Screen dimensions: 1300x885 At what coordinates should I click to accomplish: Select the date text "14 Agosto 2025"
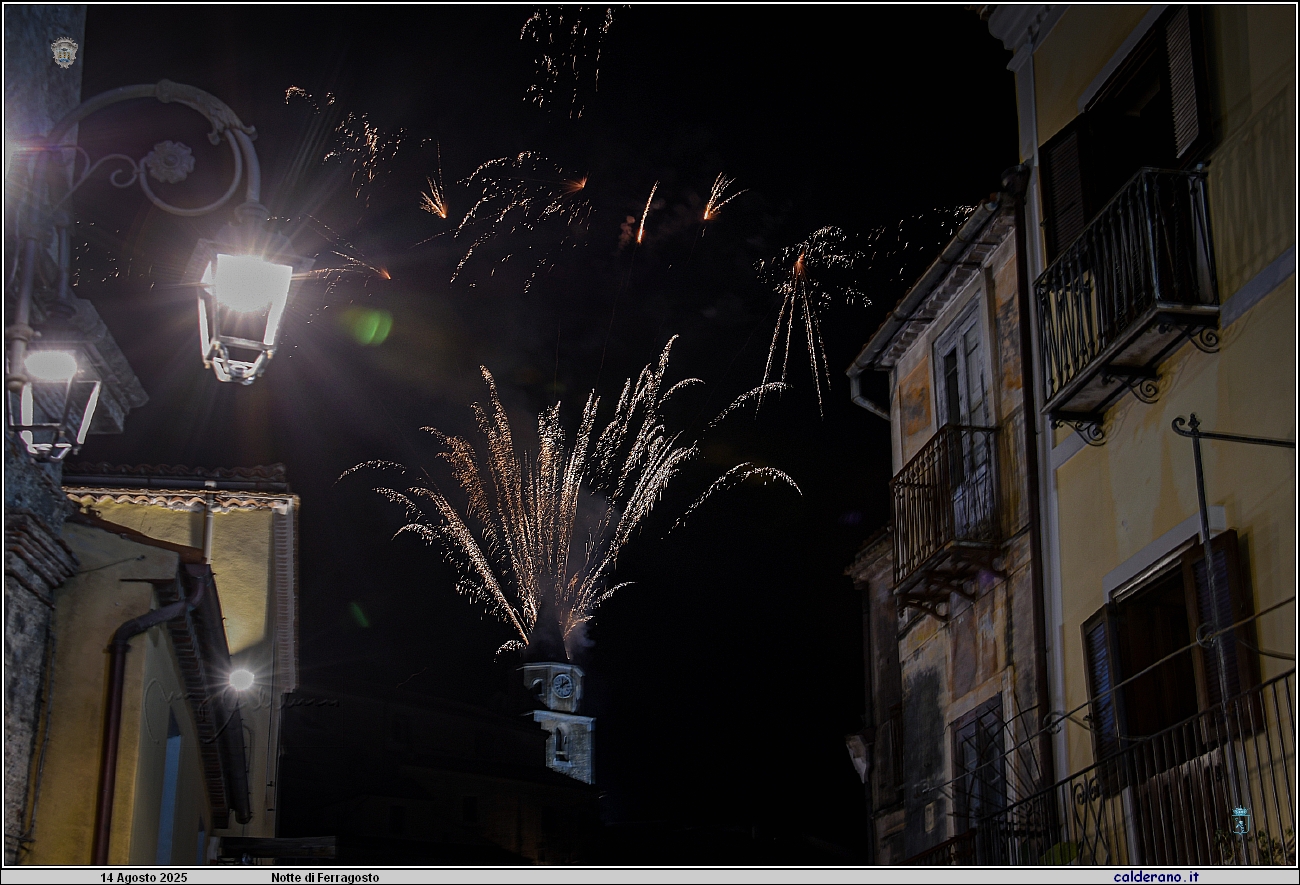tap(143, 878)
